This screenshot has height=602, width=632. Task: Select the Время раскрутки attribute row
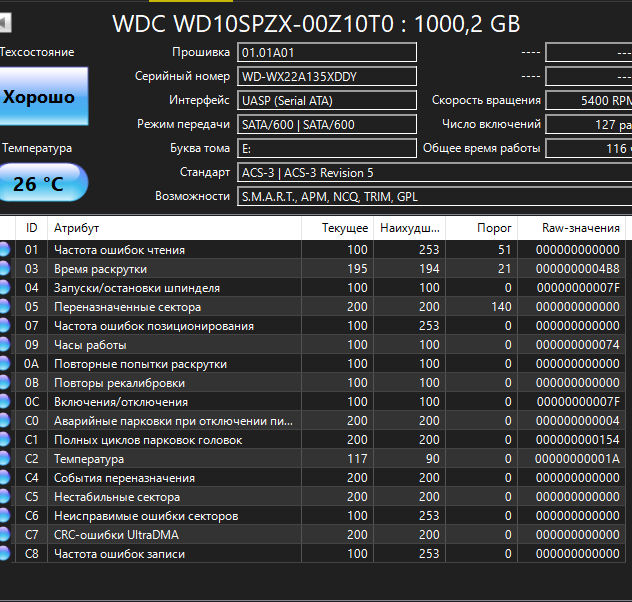313,269
